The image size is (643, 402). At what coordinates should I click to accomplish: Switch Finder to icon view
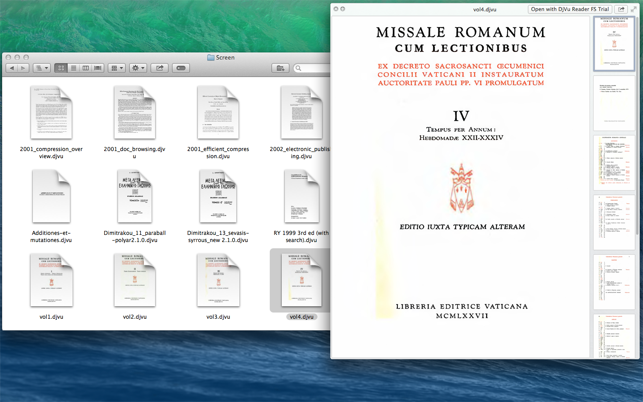[x=61, y=68]
